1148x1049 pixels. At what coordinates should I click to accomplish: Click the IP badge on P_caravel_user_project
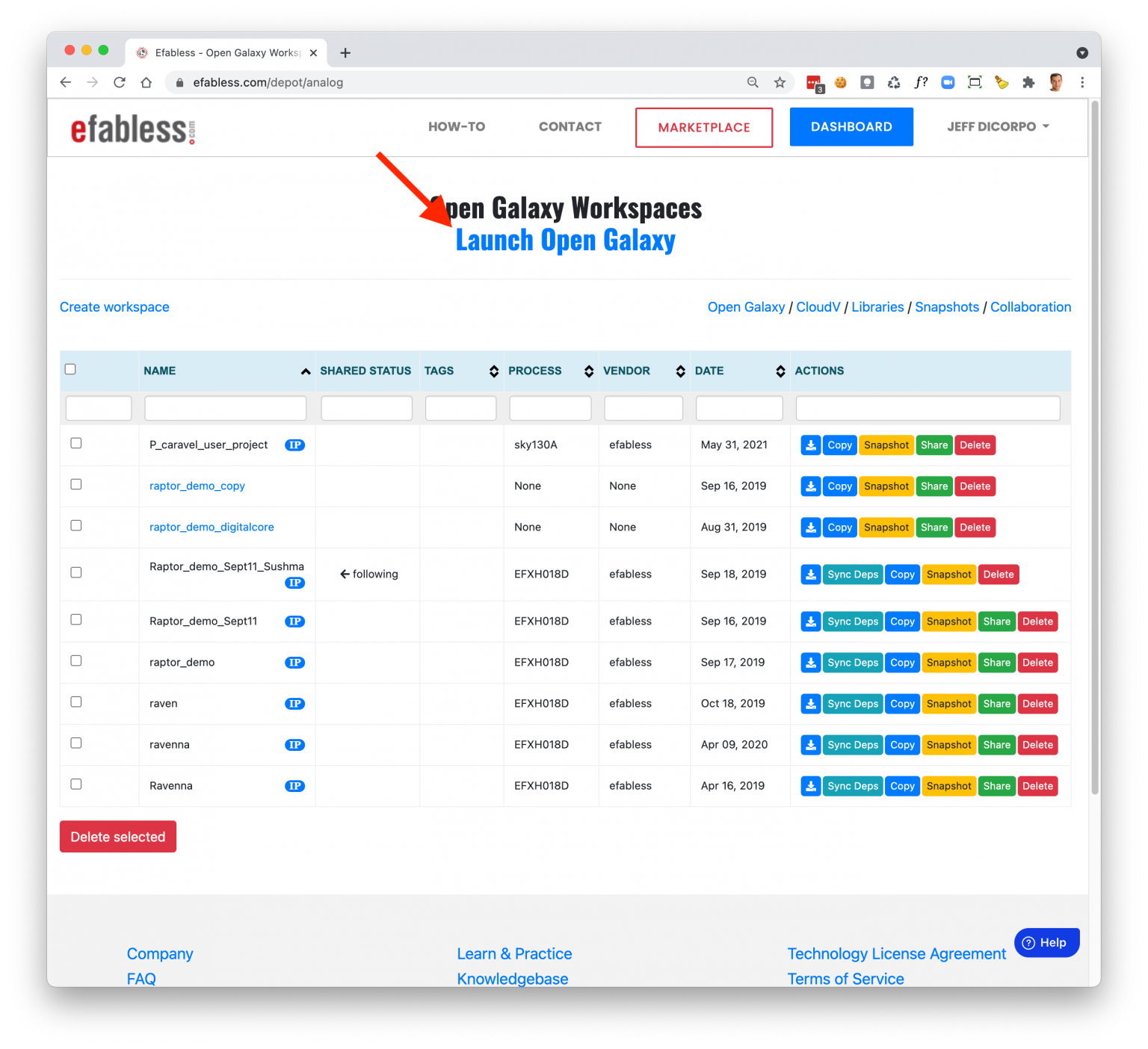pos(294,445)
